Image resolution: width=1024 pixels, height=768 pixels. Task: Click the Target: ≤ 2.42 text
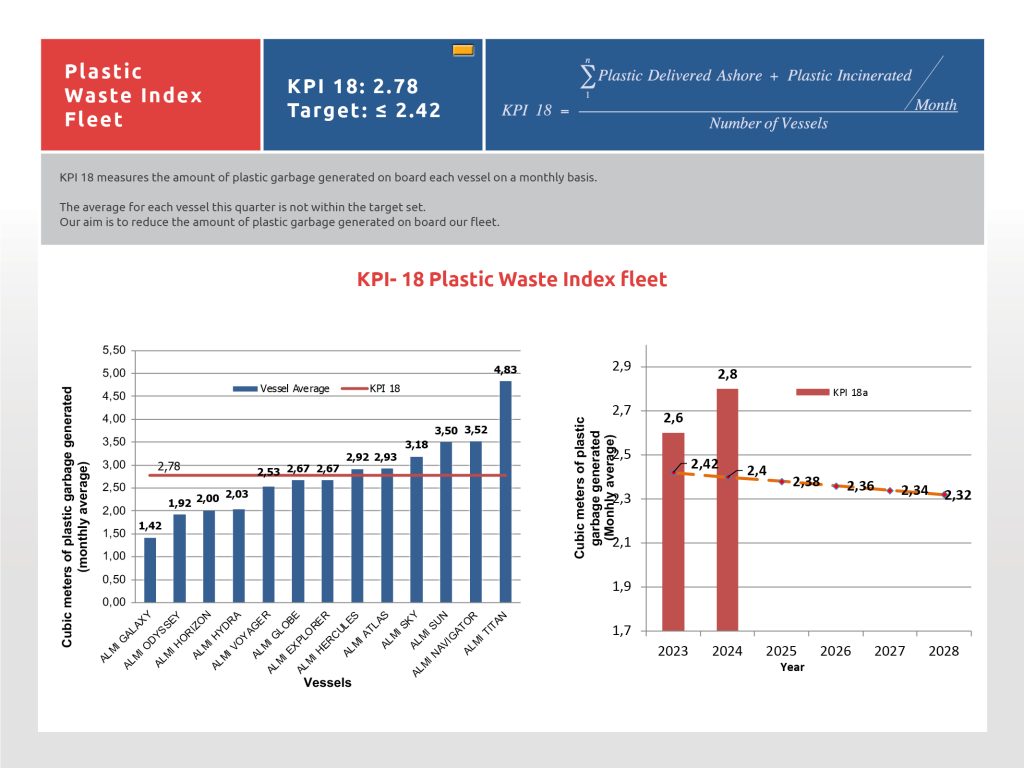(x=364, y=111)
